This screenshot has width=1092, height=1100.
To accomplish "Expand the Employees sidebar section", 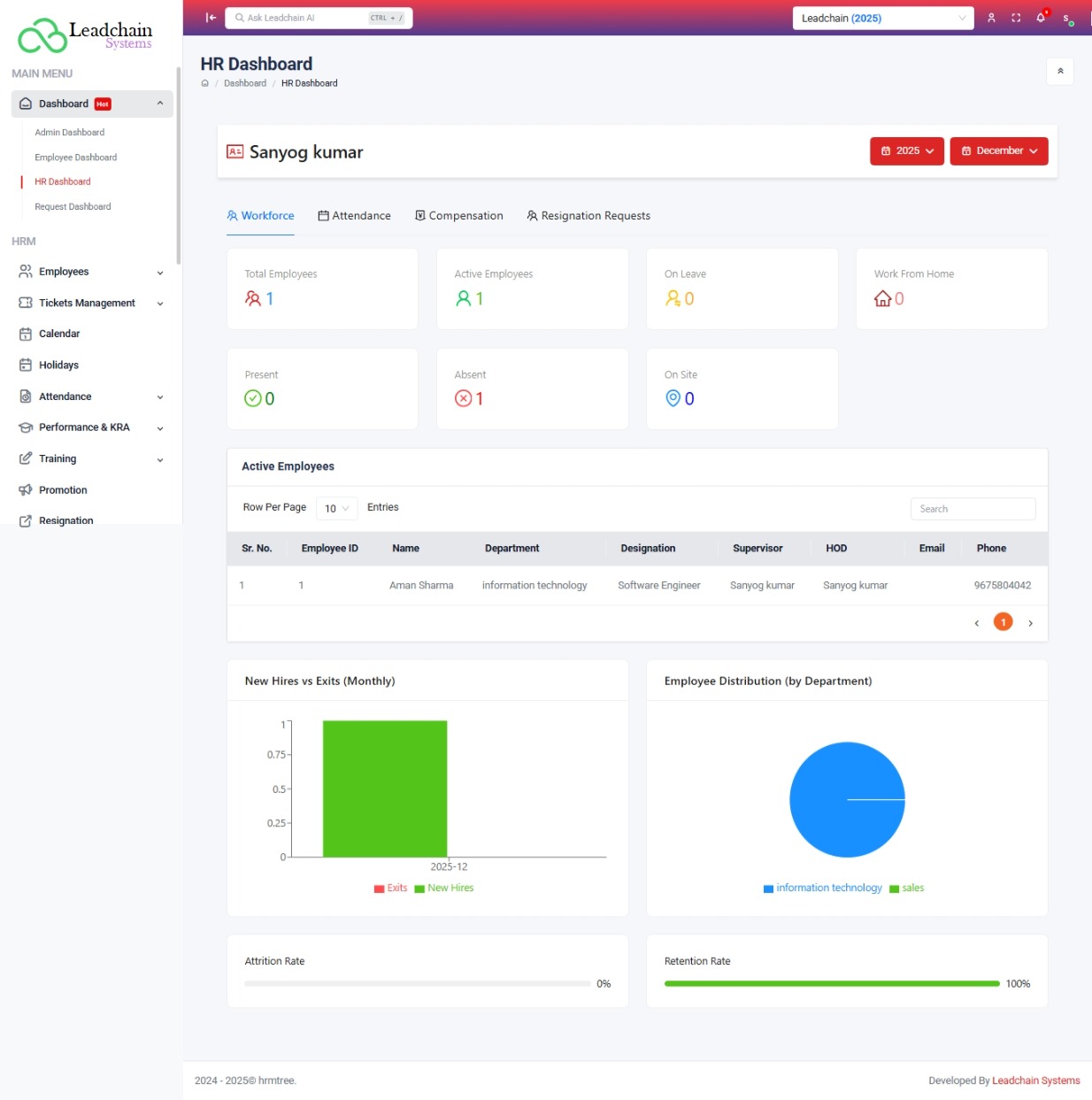I will (64, 272).
